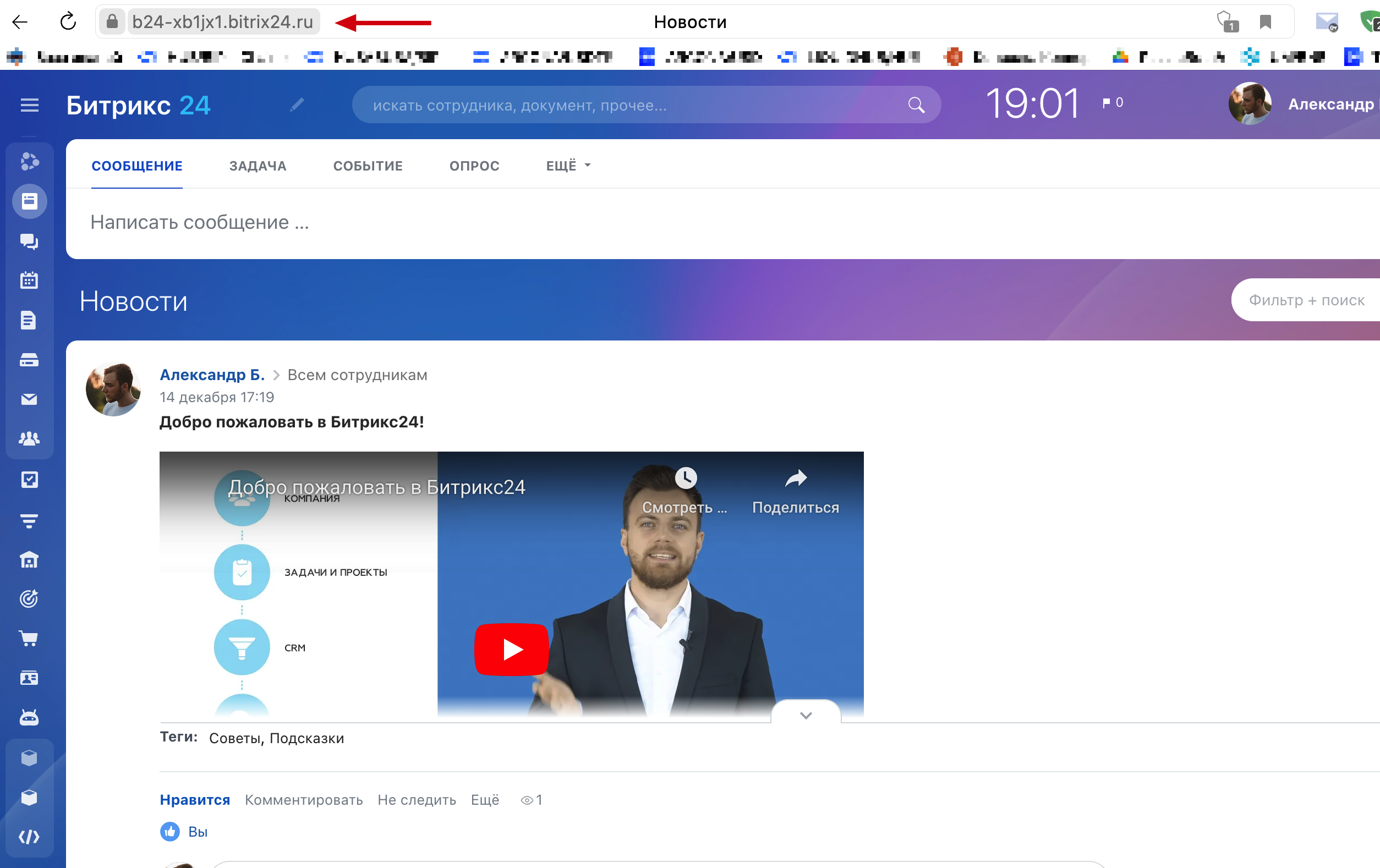Image resolution: width=1380 pixels, height=868 pixels.
Task: Click the share arrow Поделиться on the video
Action: click(796, 491)
